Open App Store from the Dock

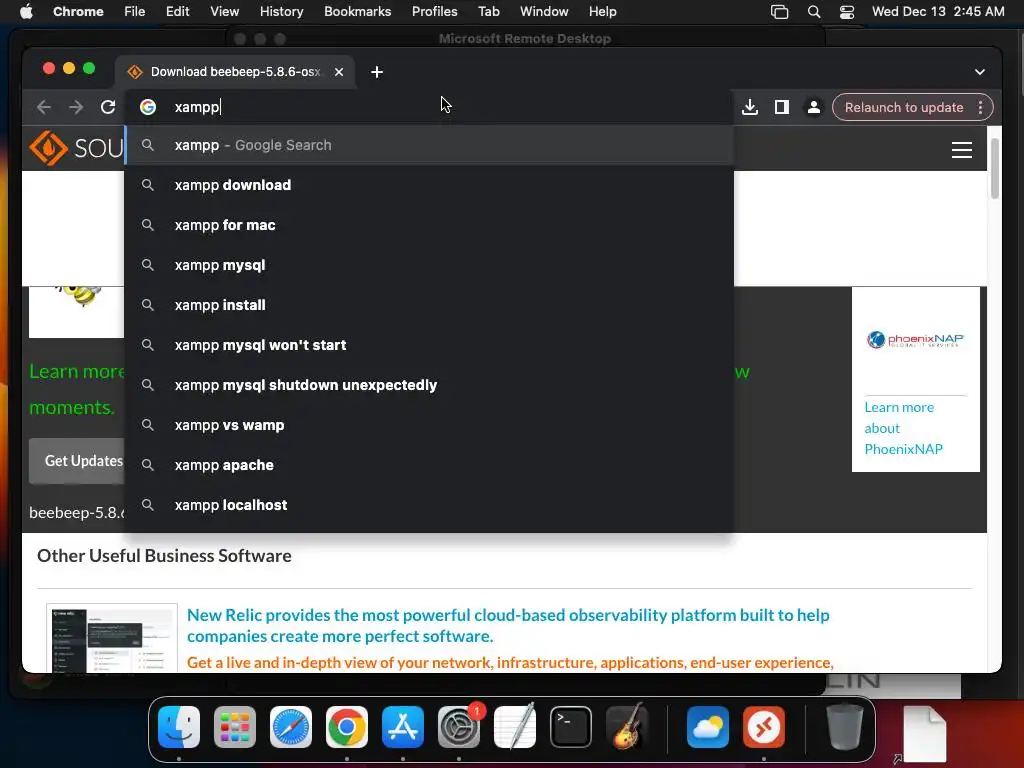[403, 727]
